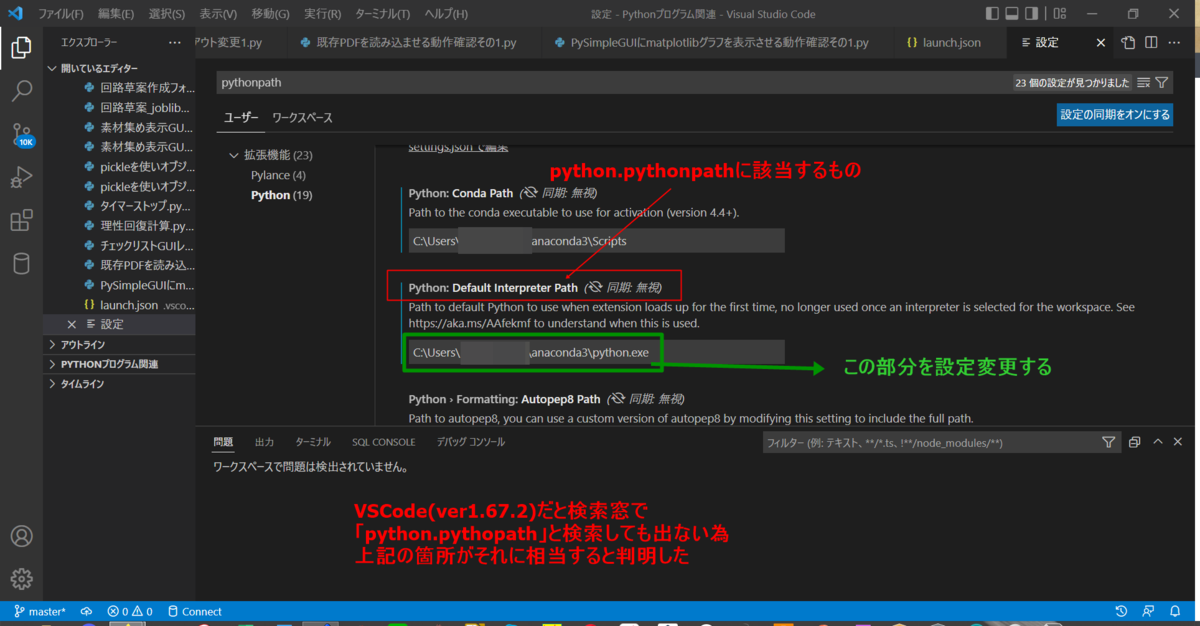
Task: Close the bottom panel
Action: pos(1180,442)
